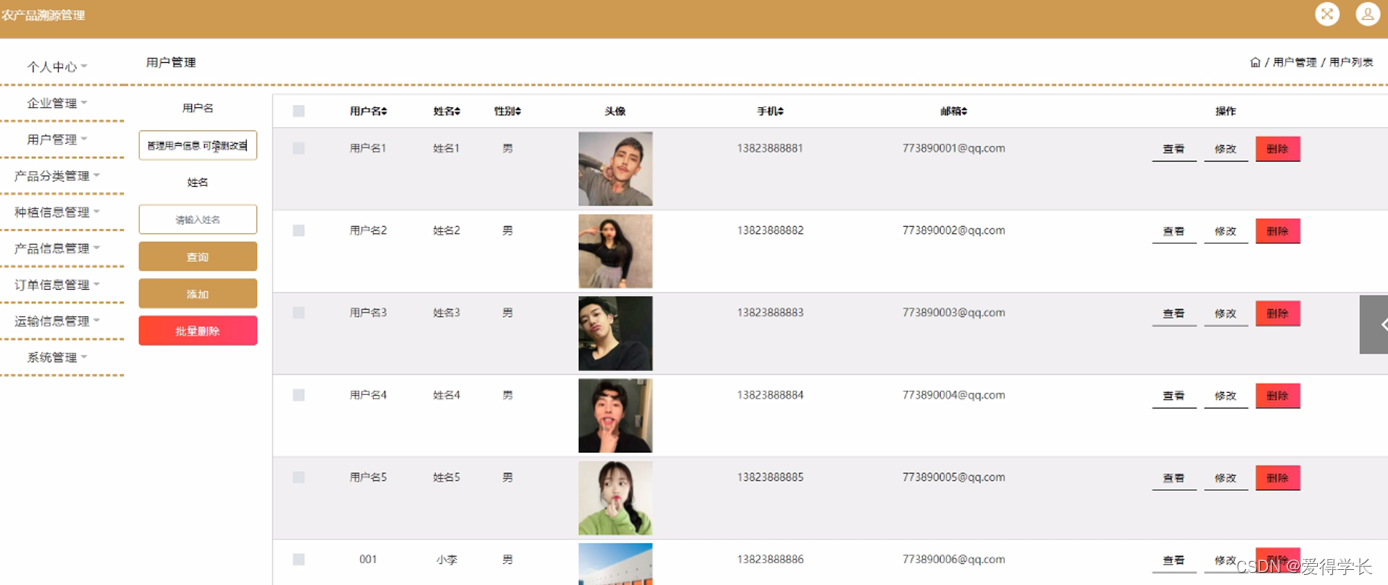Click 修改 for 用户名1
This screenshot has width=1388, height=585.
pos(1226,149)
